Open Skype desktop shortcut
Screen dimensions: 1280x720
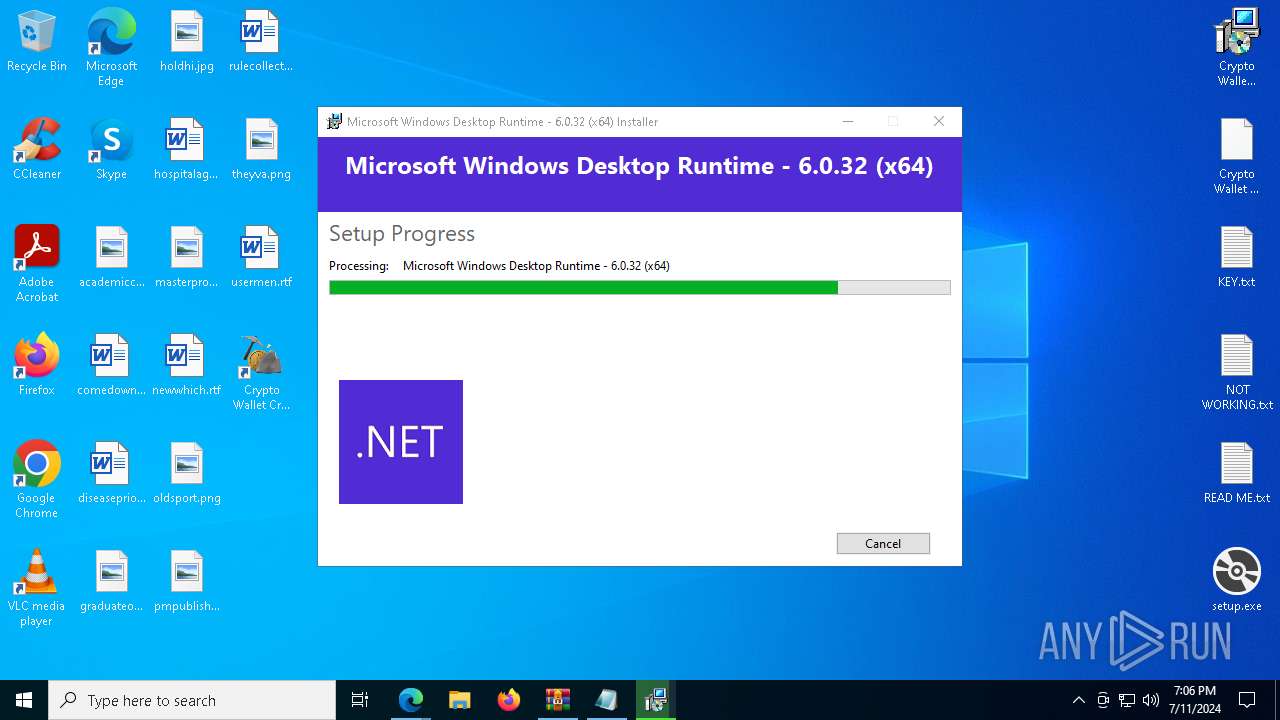click(x=111, y=150)
